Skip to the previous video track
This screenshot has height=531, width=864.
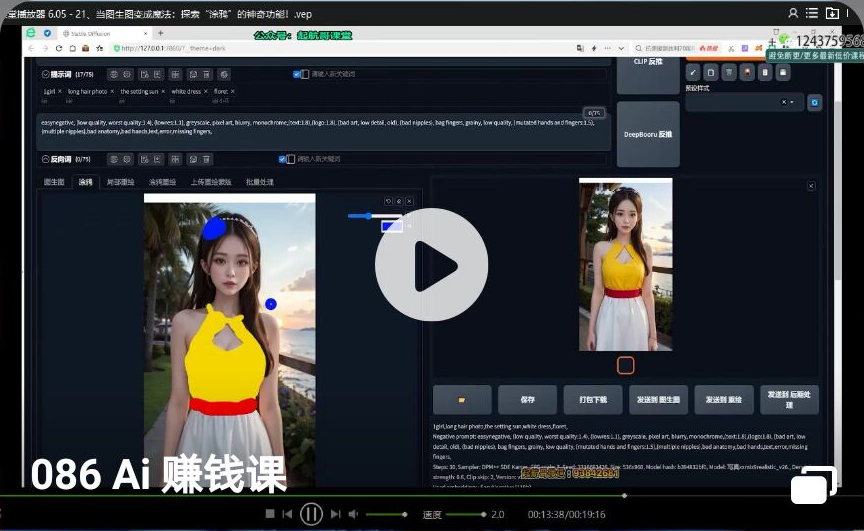(288, 514)
